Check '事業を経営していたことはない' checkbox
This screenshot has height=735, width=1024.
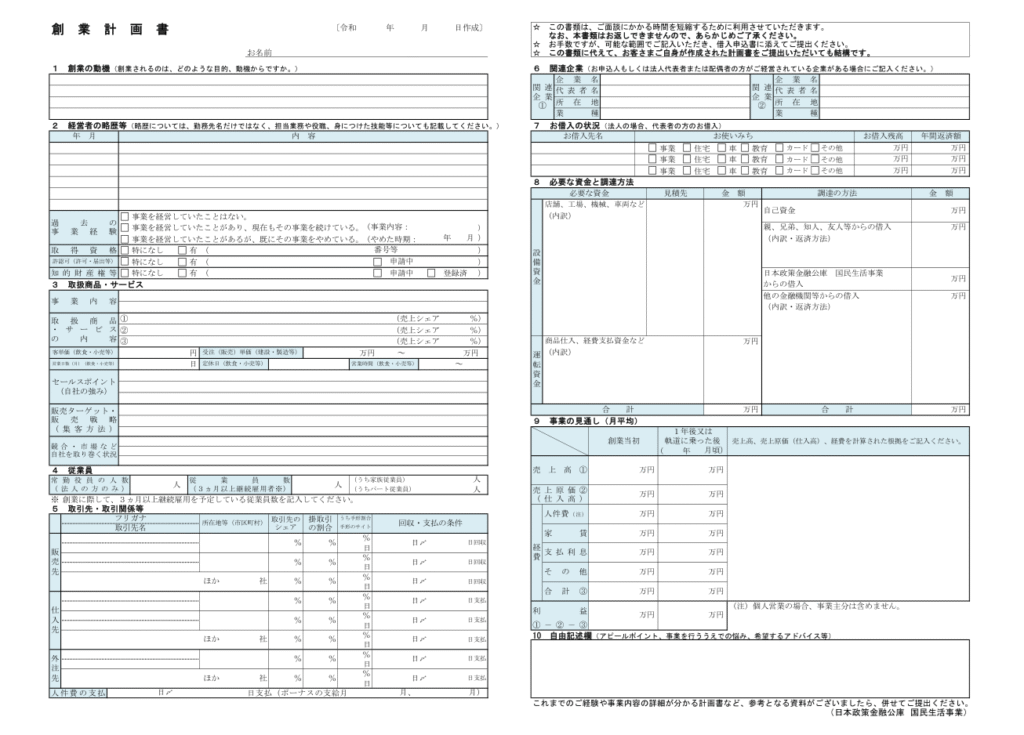point(124,216)
